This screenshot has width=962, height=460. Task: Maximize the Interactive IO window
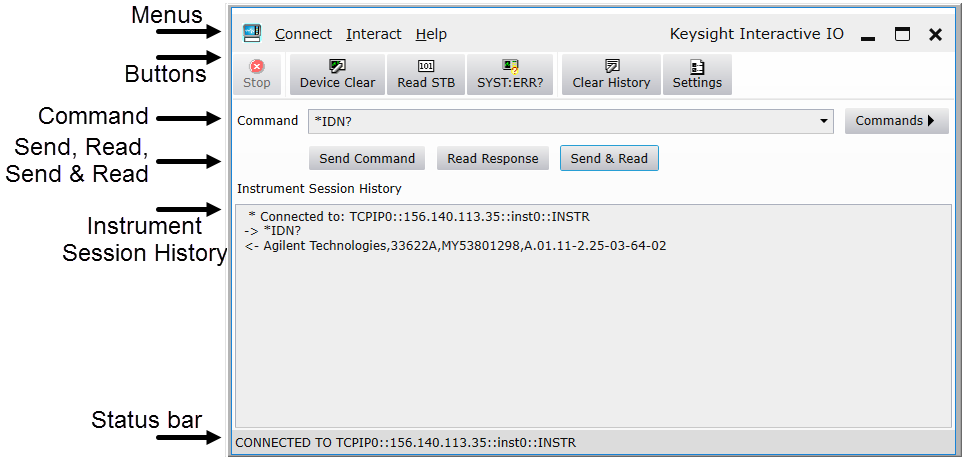902,35
